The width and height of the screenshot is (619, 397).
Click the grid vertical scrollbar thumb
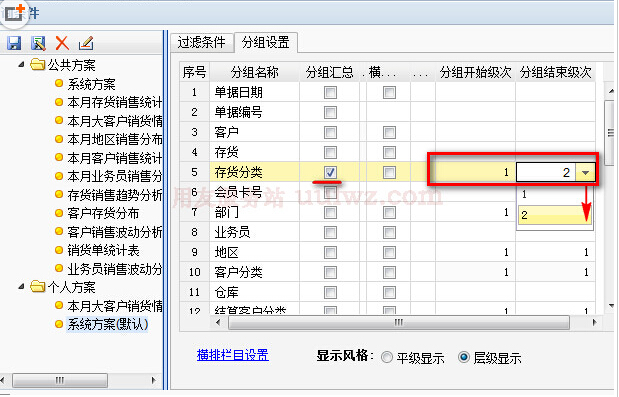(x=611, y=133)
